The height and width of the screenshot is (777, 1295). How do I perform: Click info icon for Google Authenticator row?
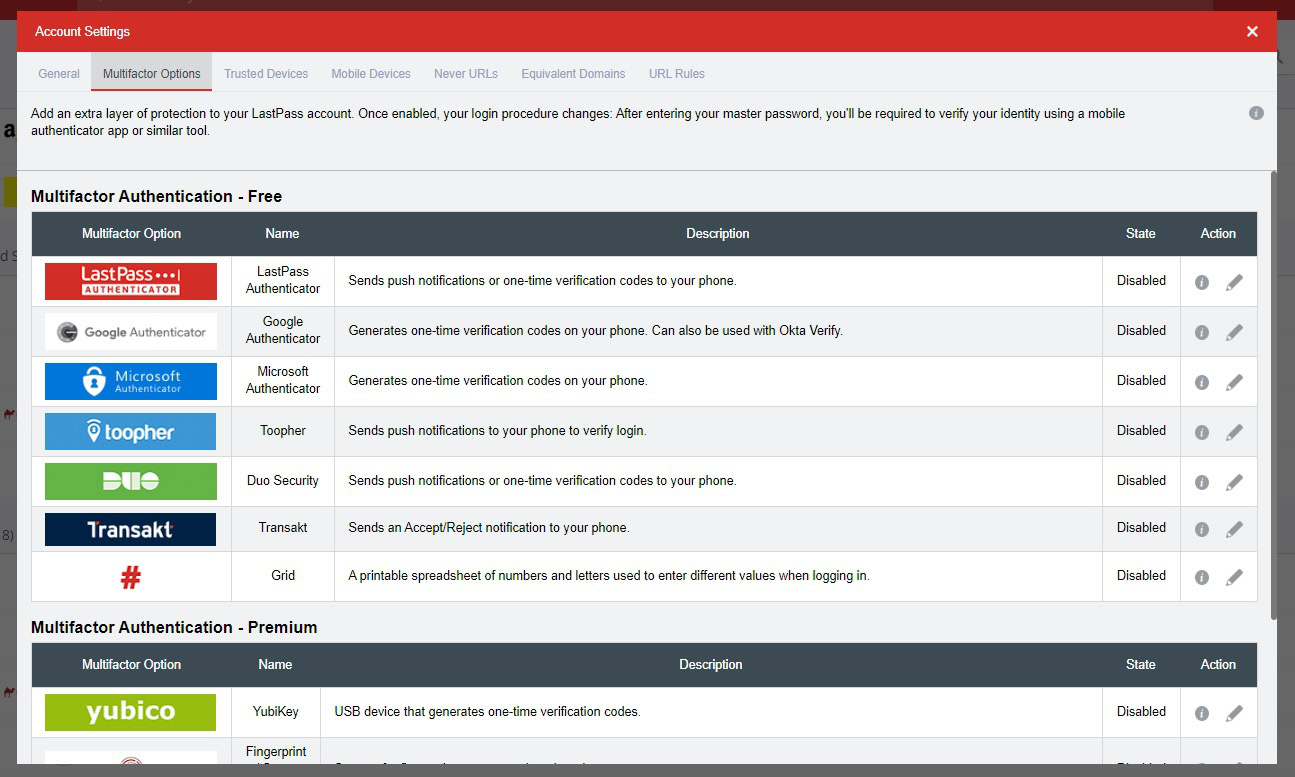(x=1202, y=332)
